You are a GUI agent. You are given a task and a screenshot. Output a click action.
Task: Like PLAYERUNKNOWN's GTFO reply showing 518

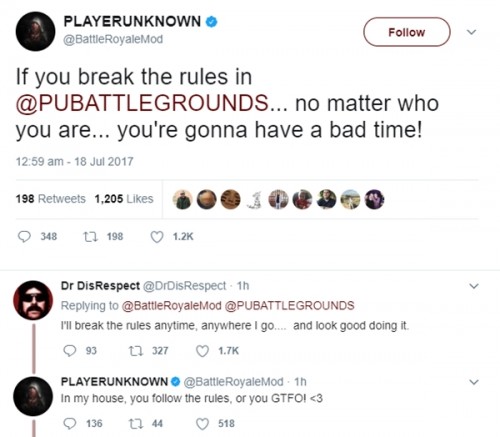coord(202,424)
